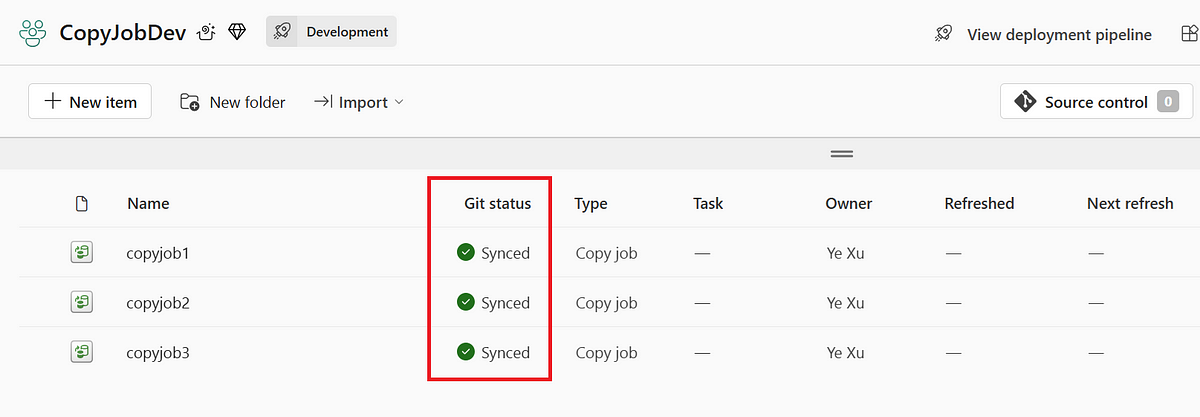Click the copyjob3 item icon

click(82, 352)
